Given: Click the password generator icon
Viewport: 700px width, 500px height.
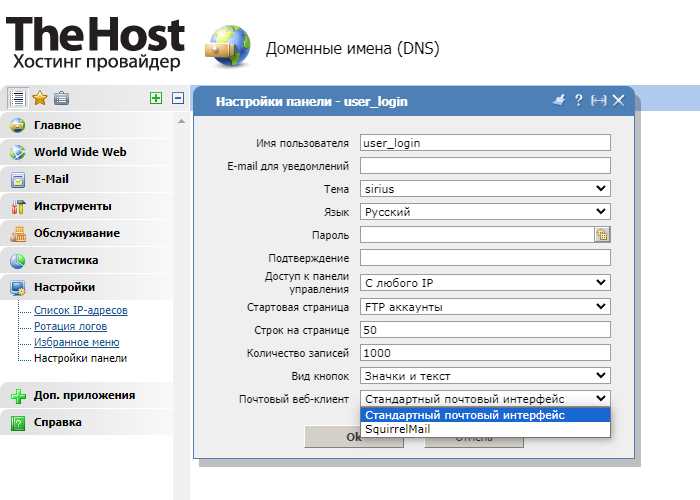Looking at the screenshot, I should pyautogui.click(x=602, y=234).
